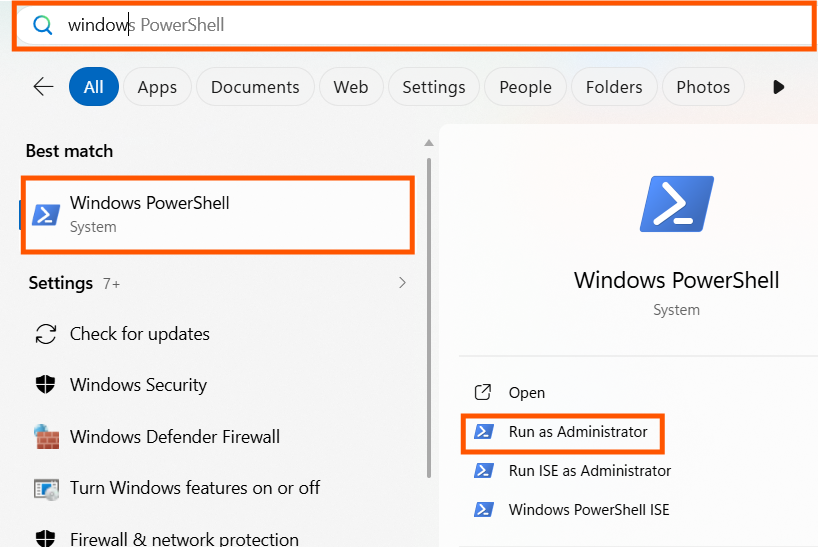This screenshot has width=818, height=547.
Task: Click the Turn Windows features icon
Action: click(46, 489)
